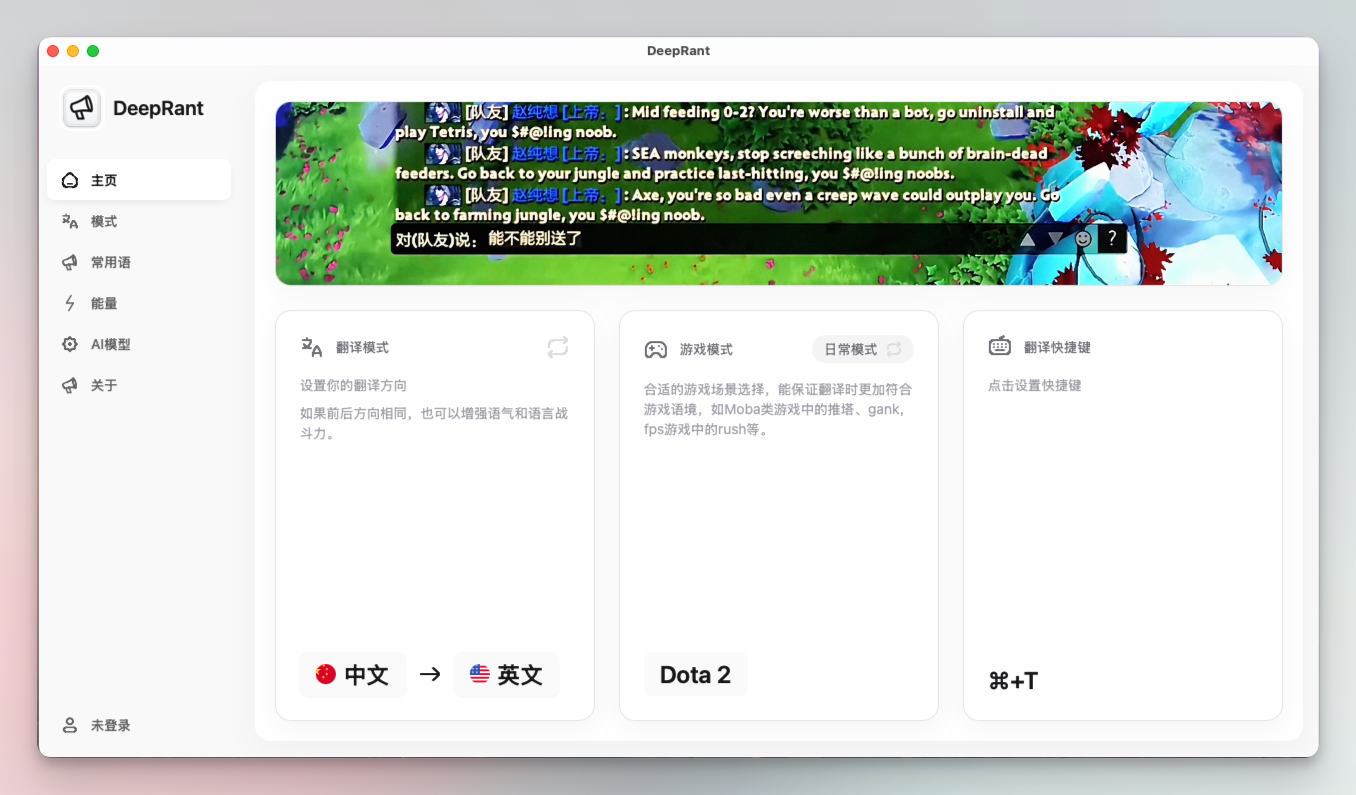Viewport: 1356px width, 795px height.
Task: Open the 中文 source language selector
Action: 353,674
